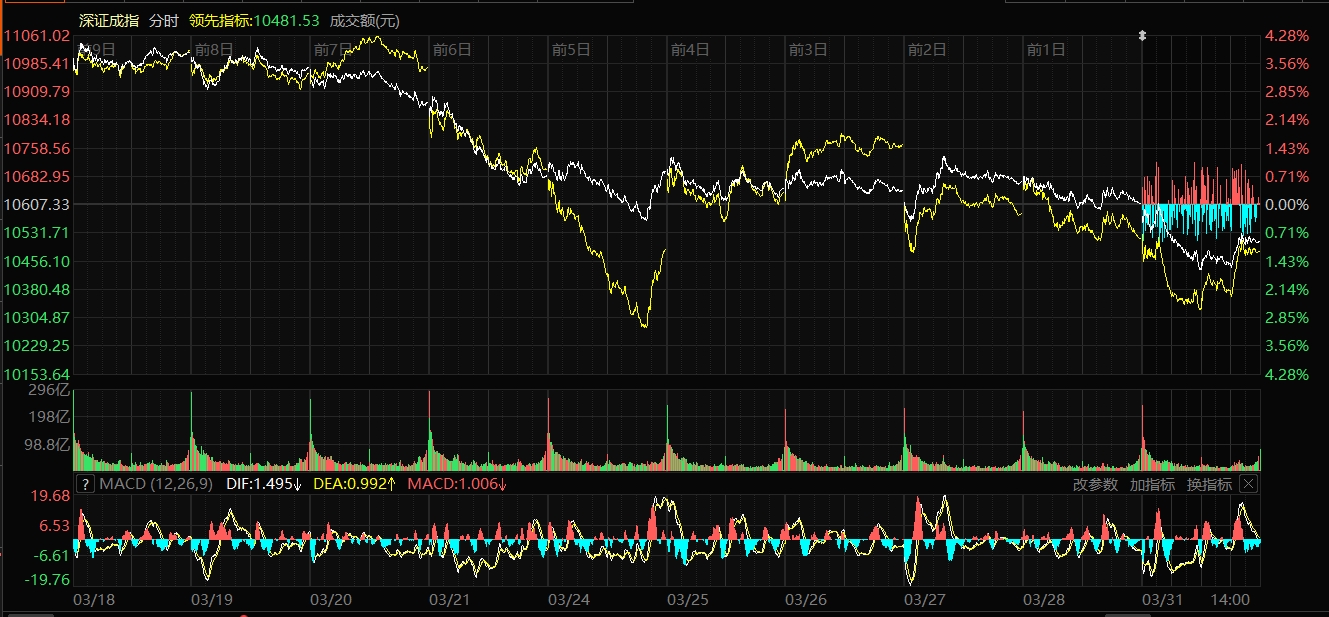Switch to the 分时 view label
Screen dimensions: 1329x617
164,20
